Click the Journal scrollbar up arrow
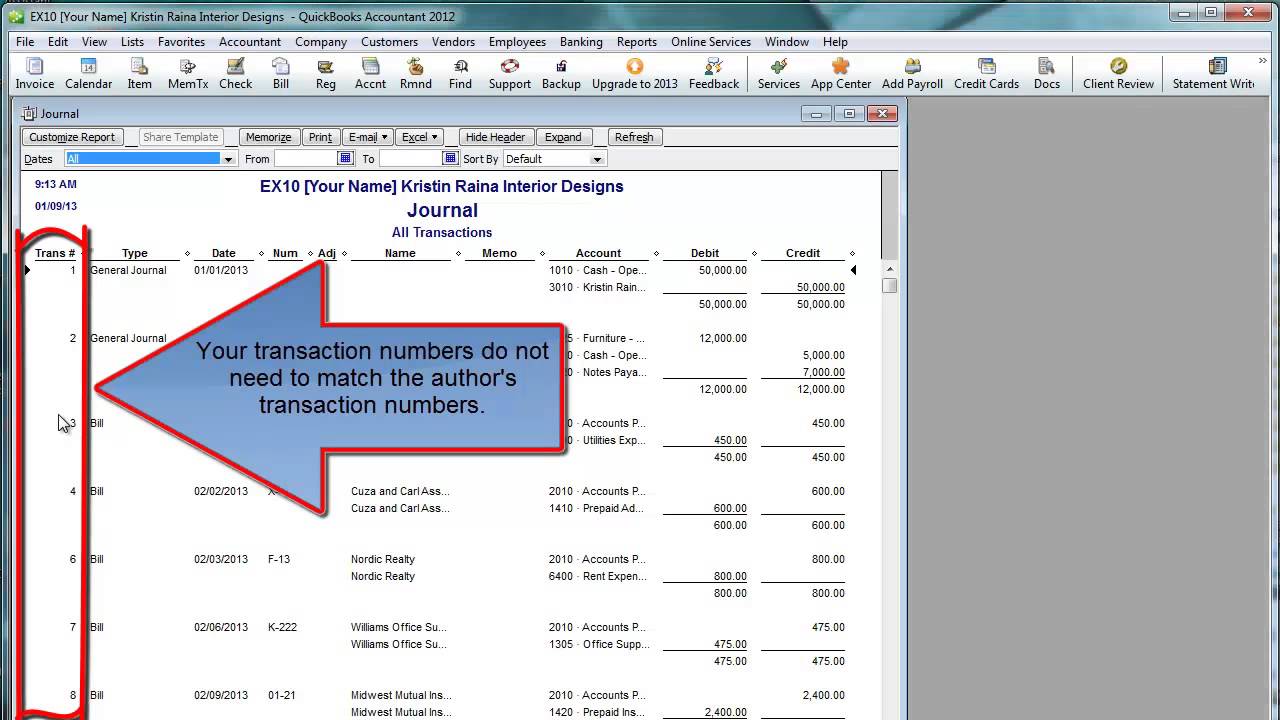The width and height of the screenshot is (1280, 720). 889,269
